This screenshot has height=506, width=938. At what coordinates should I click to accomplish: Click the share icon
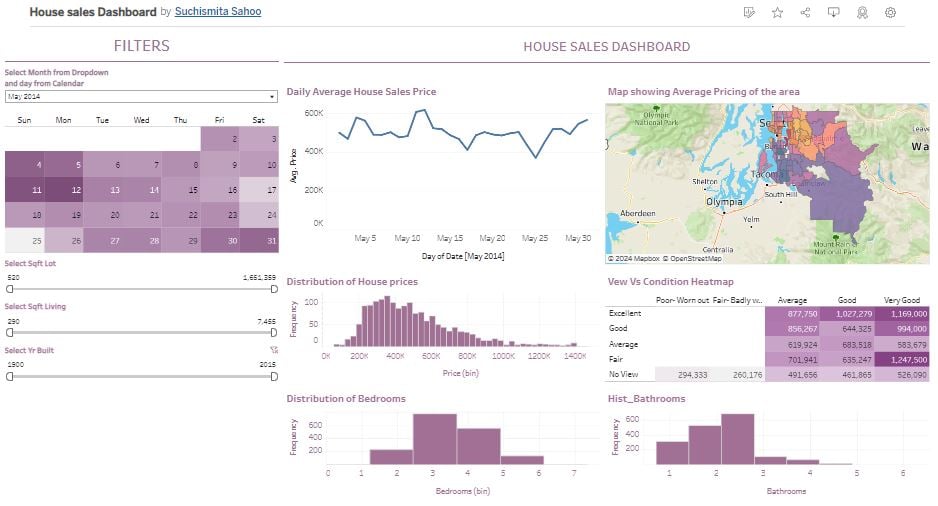805,13
